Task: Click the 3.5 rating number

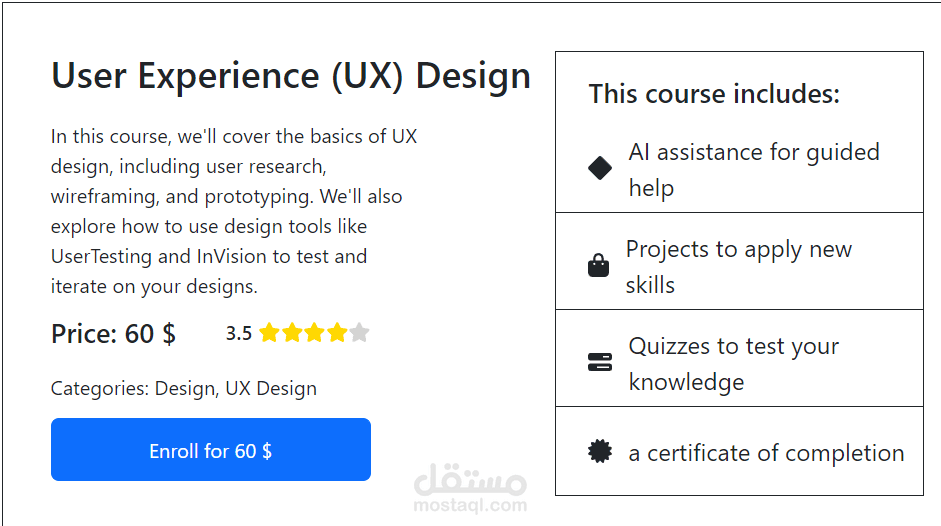Action: 239,334
